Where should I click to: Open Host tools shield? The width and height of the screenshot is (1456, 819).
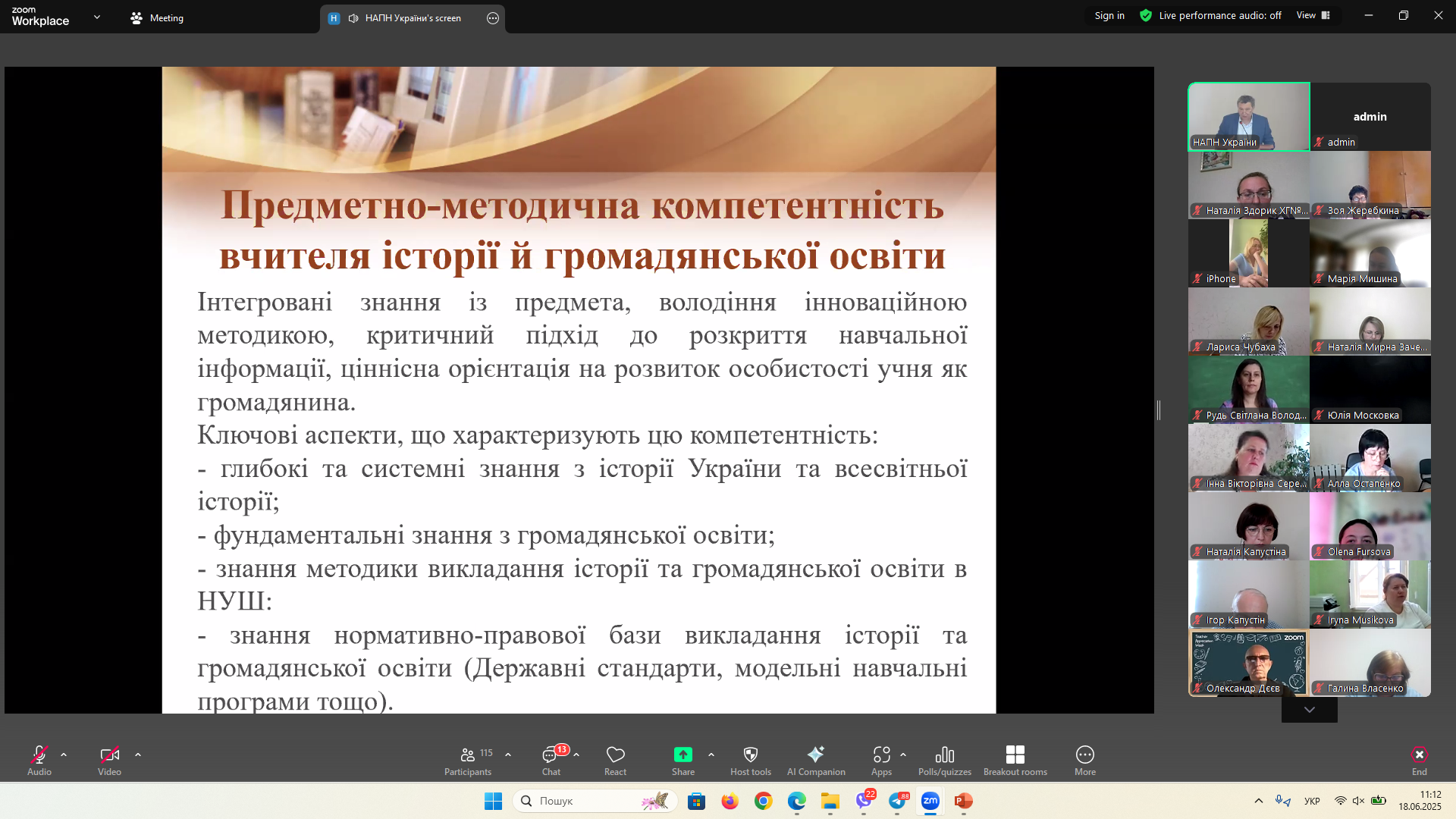(x=751, y=761)
